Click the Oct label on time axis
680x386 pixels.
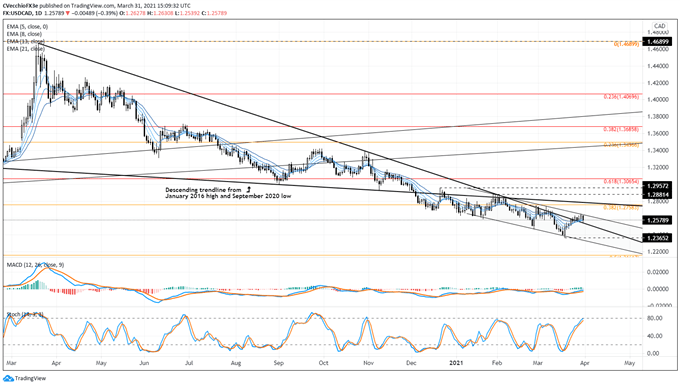pos(323,363)
